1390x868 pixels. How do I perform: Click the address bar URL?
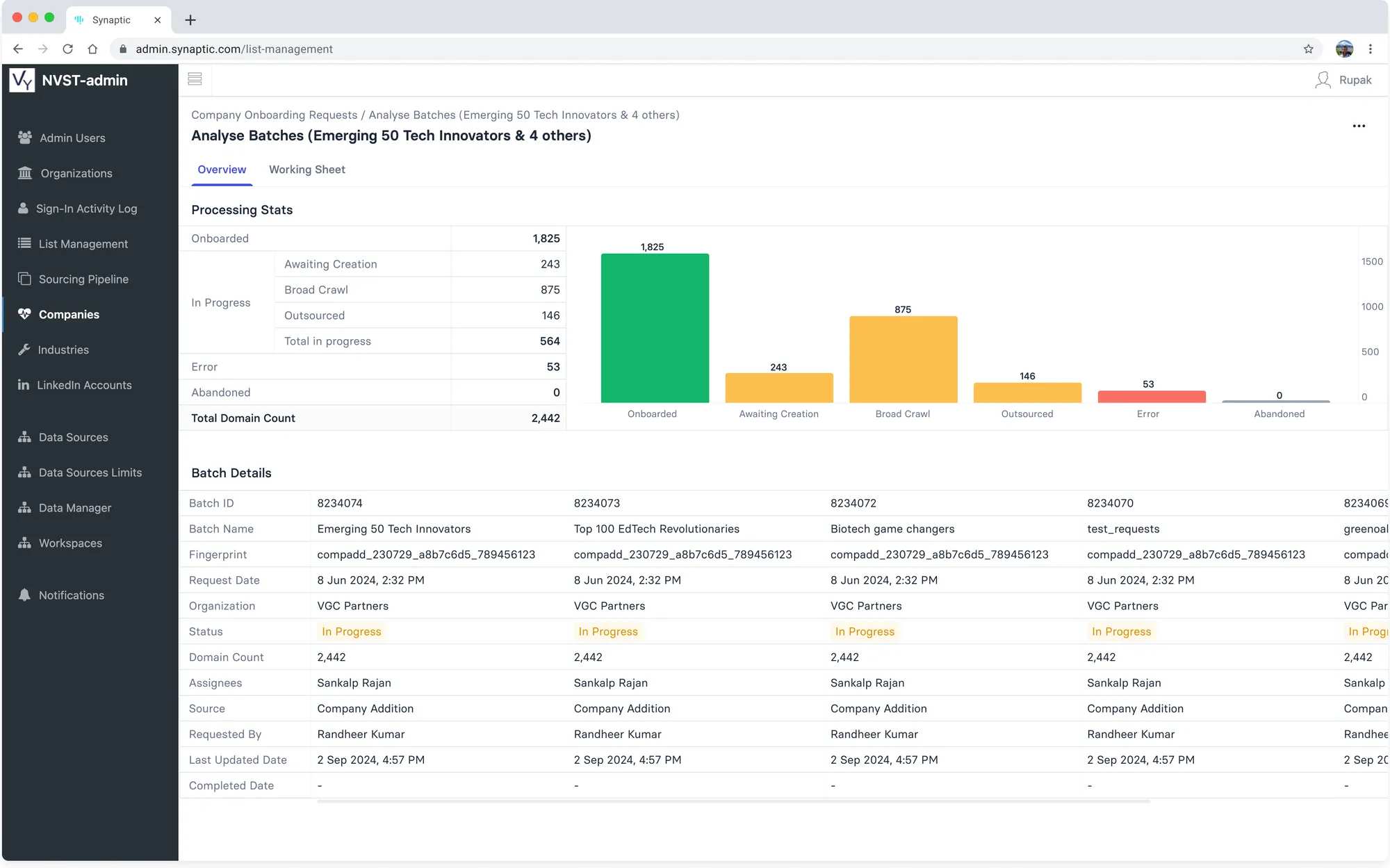tap(234, 49)
